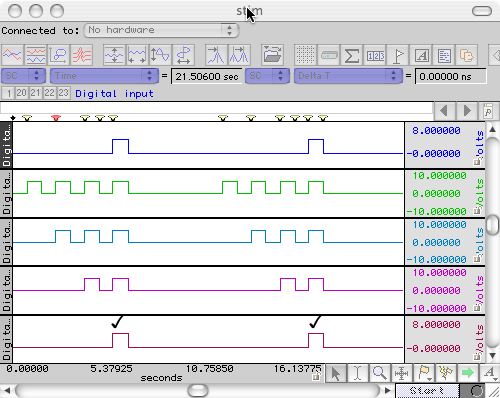Select channel tab 22

[x=49, y=93]
